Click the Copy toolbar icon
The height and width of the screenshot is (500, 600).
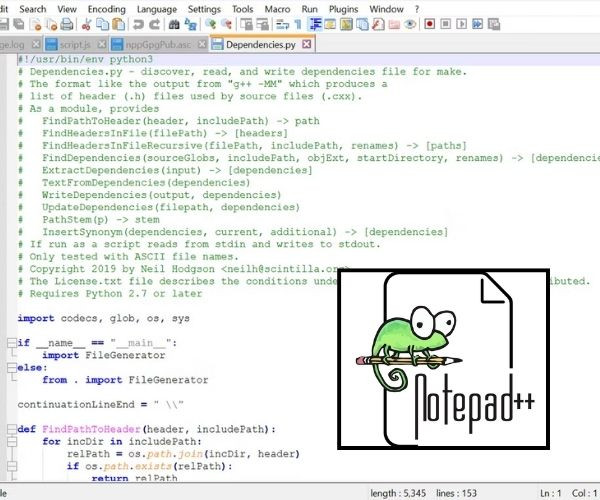[103, 24]
